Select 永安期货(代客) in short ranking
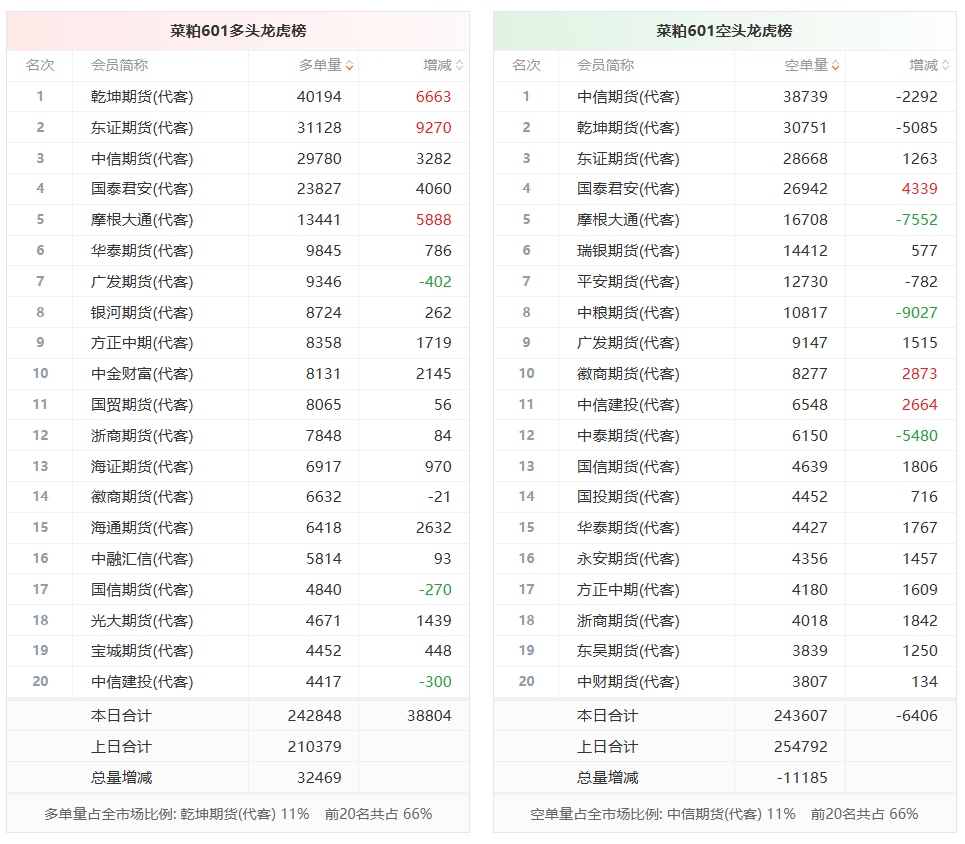This screenshot has width=965, height=844. [x=628, y=558]
